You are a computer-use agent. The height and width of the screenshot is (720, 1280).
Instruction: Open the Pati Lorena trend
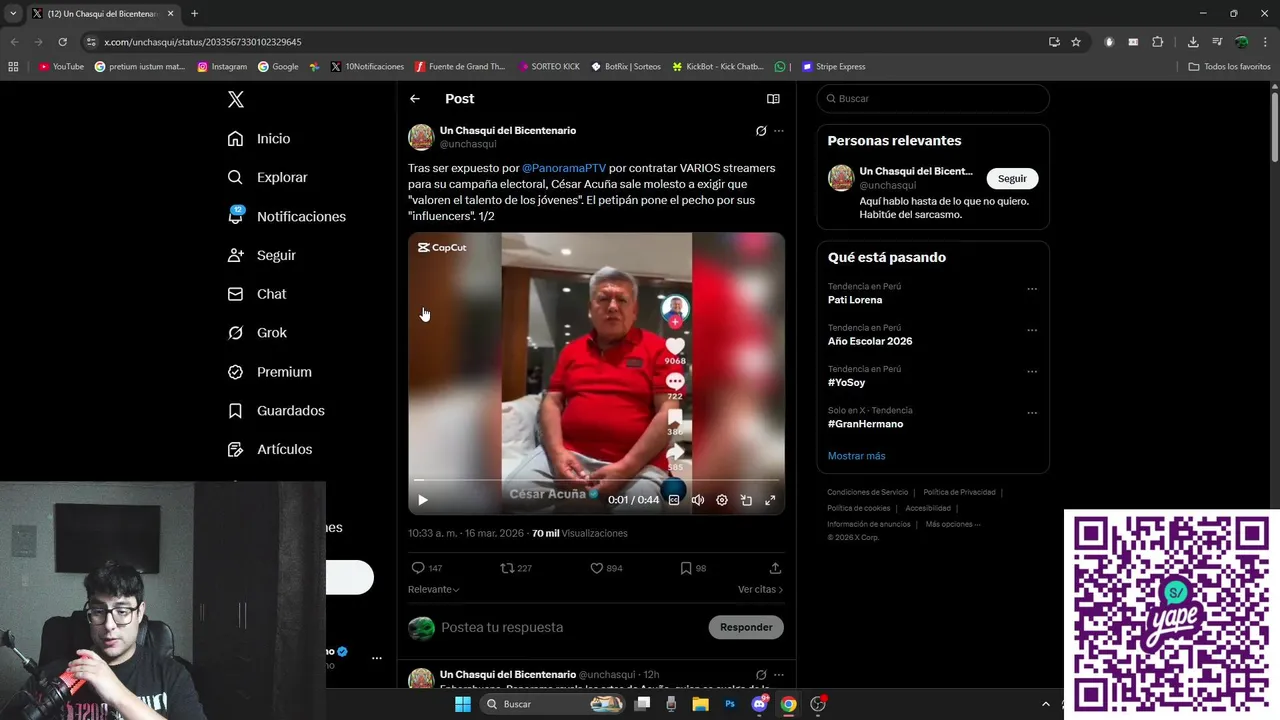click(855, 300)
